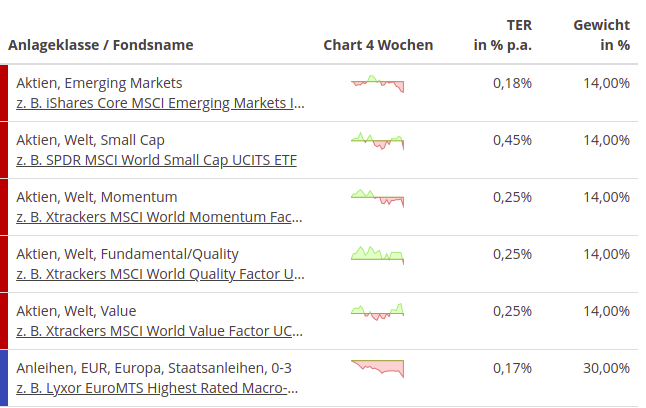Click the Momentum 4-week chart thumbnail
646x408 pixels.
[378, 198]
